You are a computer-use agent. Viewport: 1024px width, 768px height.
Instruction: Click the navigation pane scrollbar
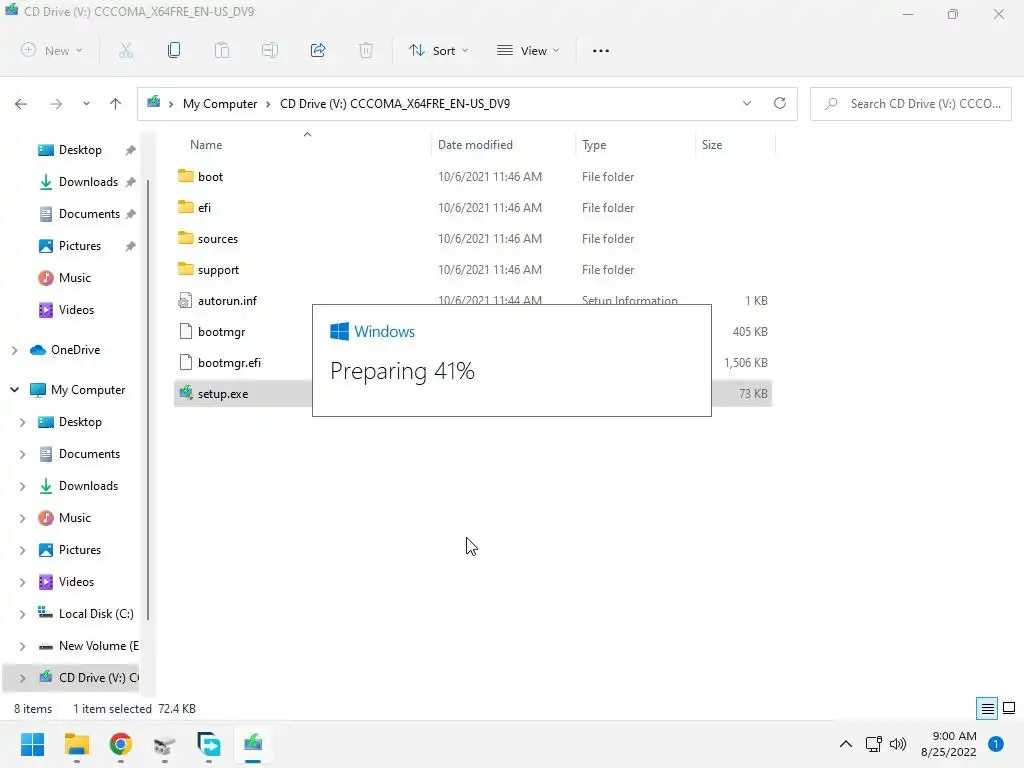tap(148, 398)
